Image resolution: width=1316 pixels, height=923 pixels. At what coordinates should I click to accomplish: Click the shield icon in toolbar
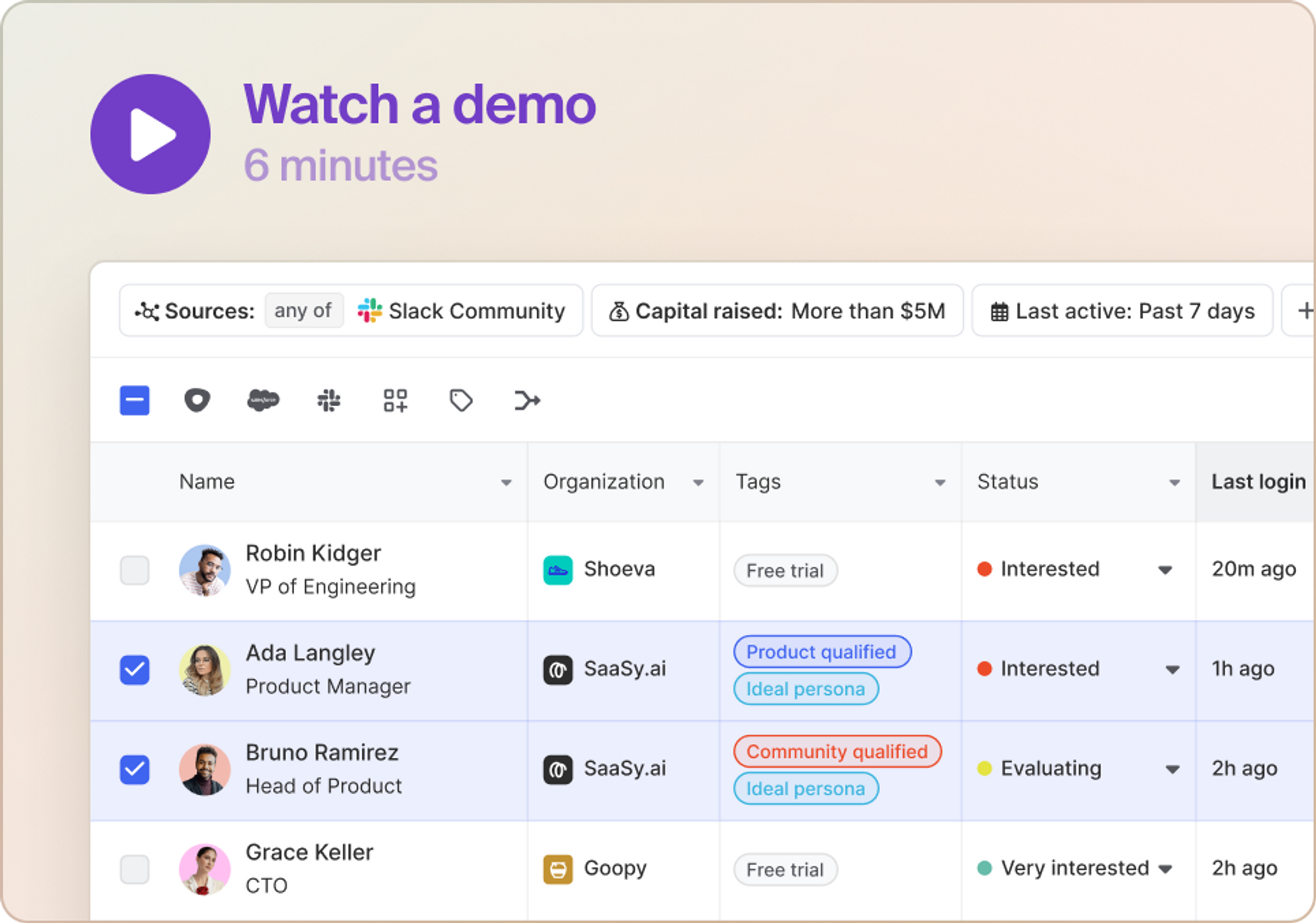pyautogui.click(x=197, y=400)
